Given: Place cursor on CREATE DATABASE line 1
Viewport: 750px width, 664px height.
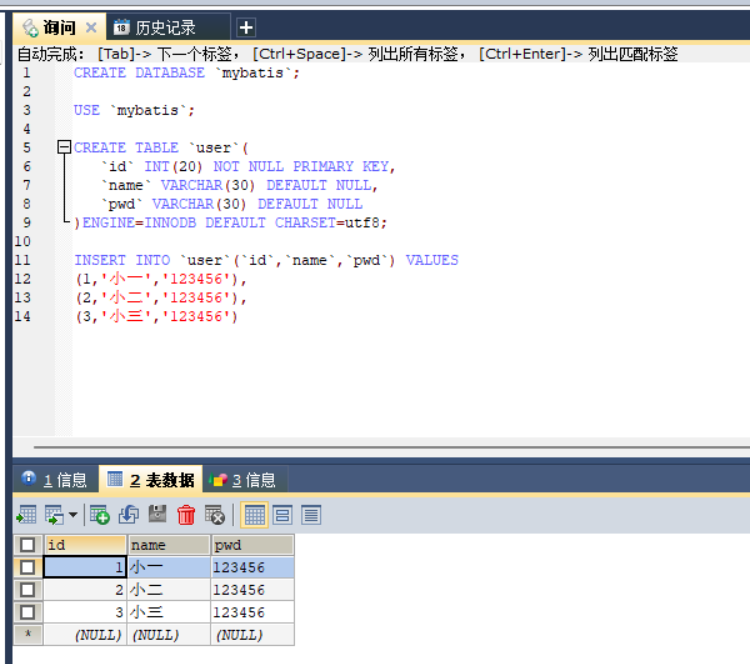Looking at the screenshot, I should tap(187, 73).
